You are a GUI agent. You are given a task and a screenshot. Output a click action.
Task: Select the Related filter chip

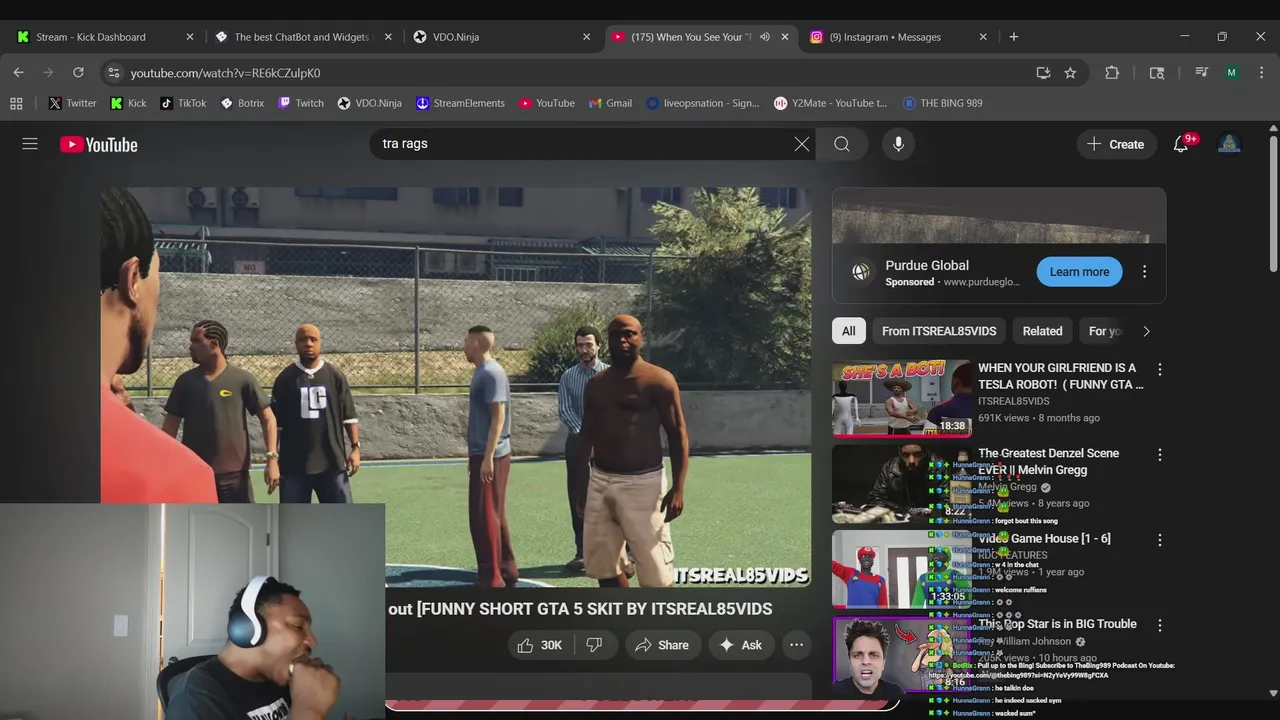click(1042, 331)
